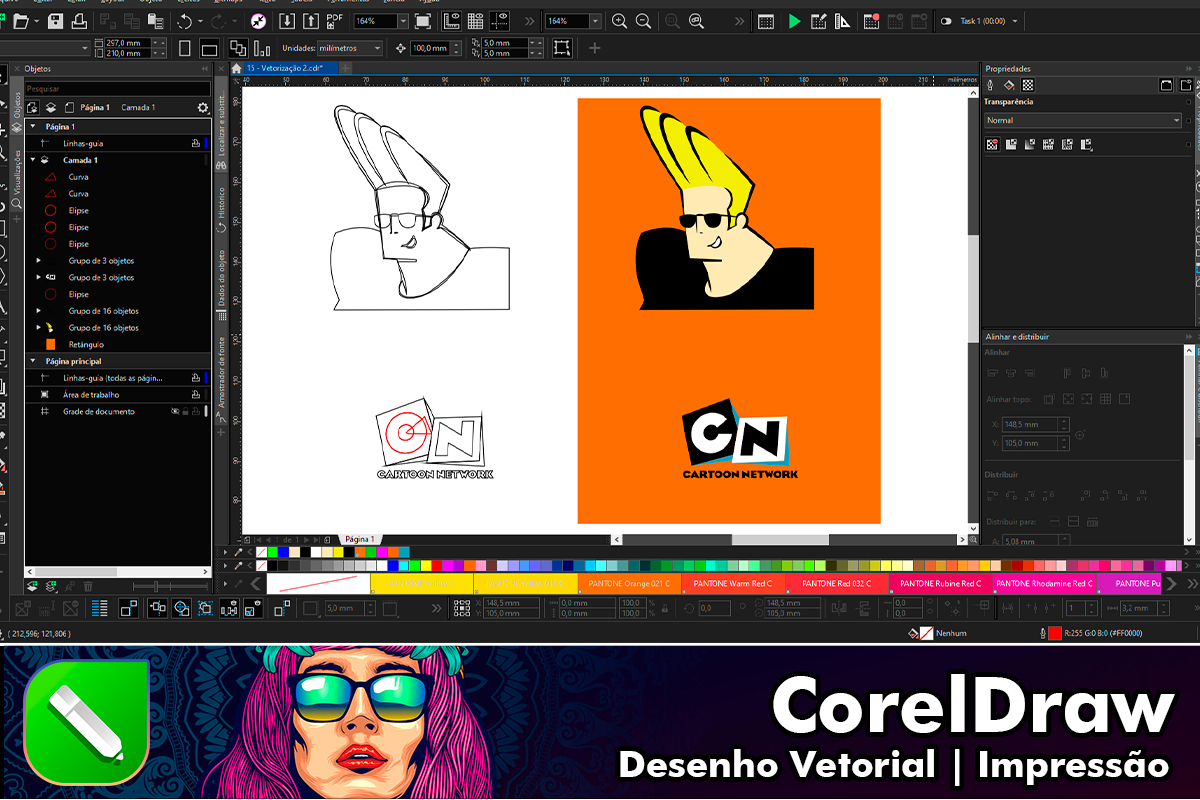Select the first Curva object
1200x800 pixels.
pyautogui.click(x=78, y=177)
